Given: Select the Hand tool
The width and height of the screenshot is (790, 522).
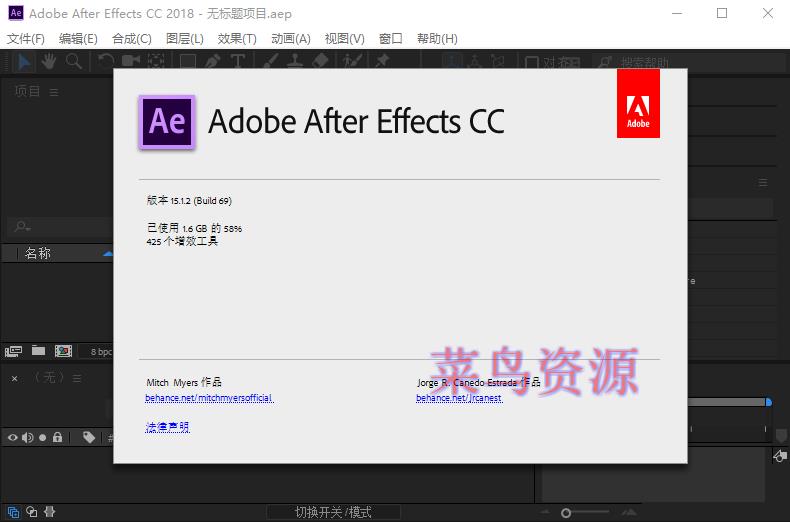Looking at the screenshot, I should [x=49, y=61].
